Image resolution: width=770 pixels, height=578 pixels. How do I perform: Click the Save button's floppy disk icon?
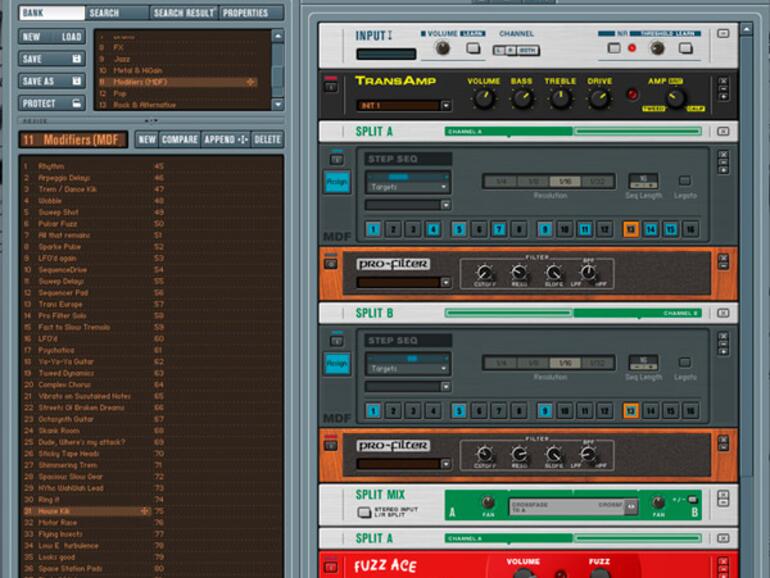click(76, 59)
